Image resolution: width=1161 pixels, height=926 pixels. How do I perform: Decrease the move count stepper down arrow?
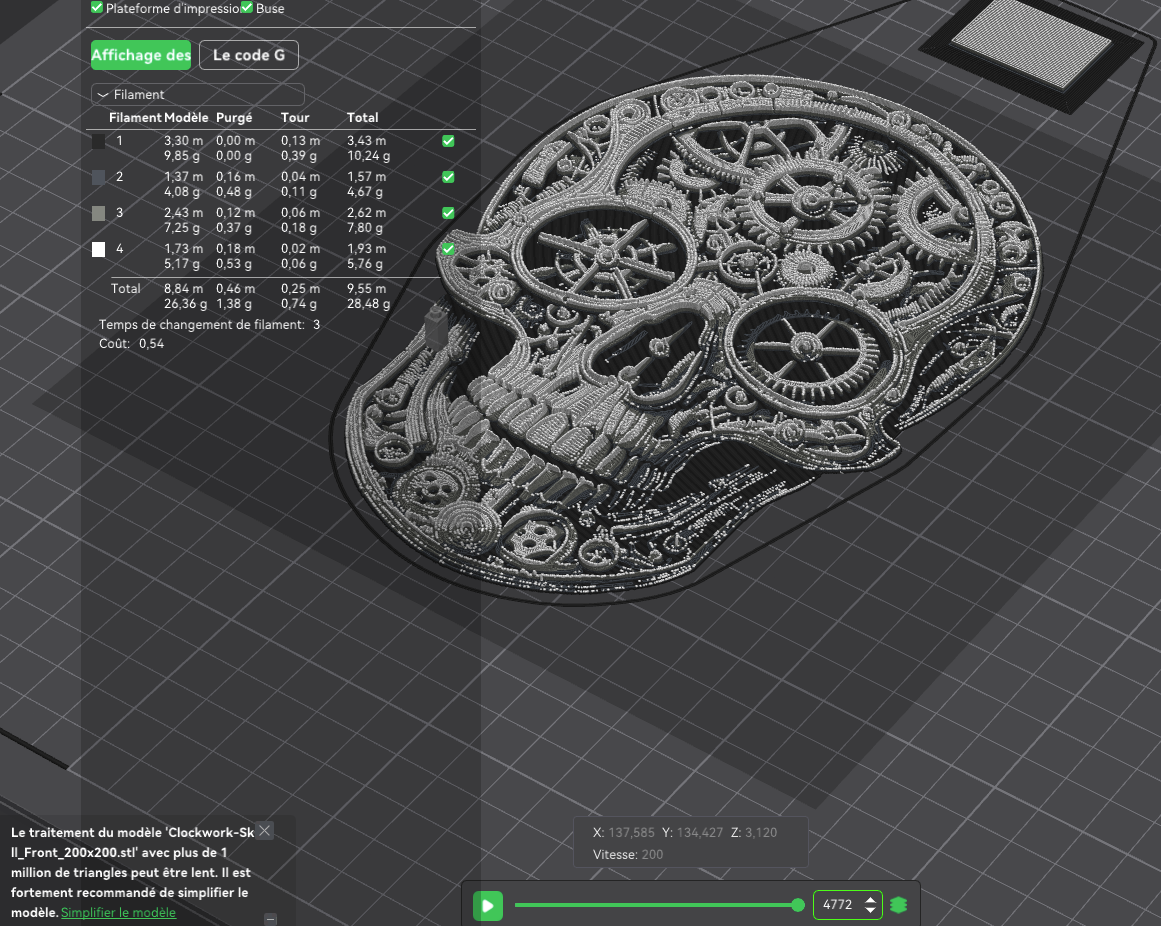pos(871,910)
